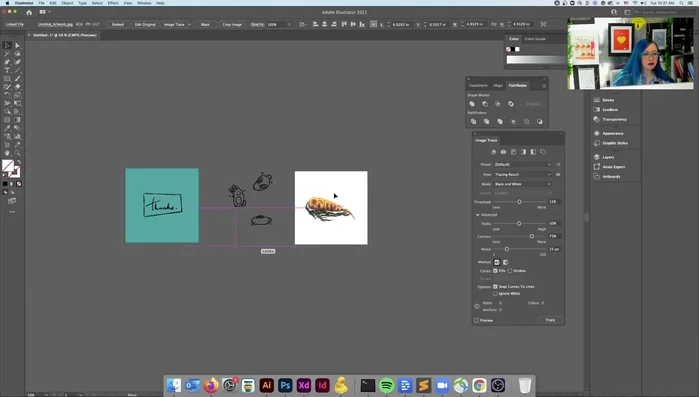699x397 pixels.
Task: Select the Rectangle tool
Action: tap(7, 78)
